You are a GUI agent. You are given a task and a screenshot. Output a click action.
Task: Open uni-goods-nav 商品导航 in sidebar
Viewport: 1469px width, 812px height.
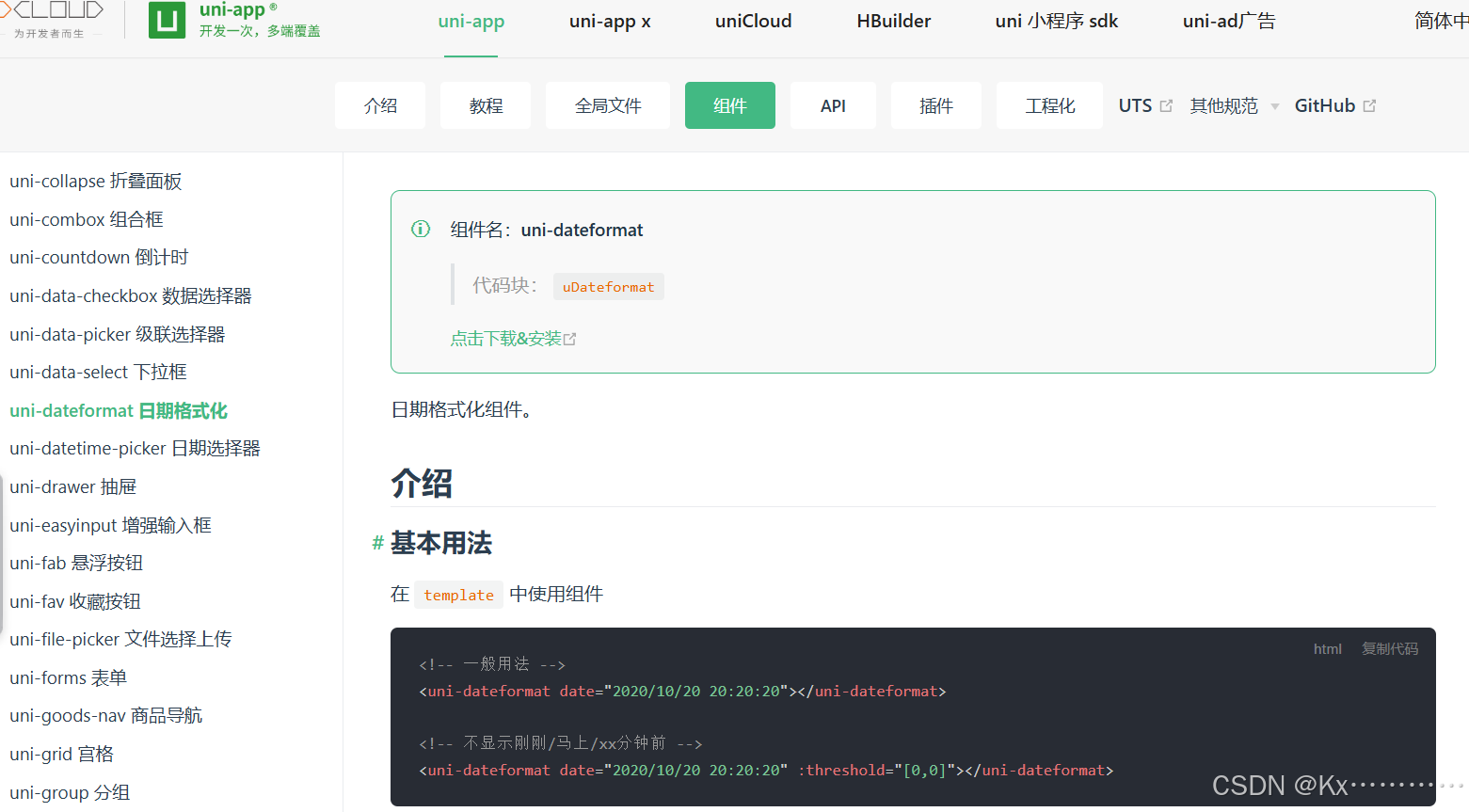click(x=106, y=715)
